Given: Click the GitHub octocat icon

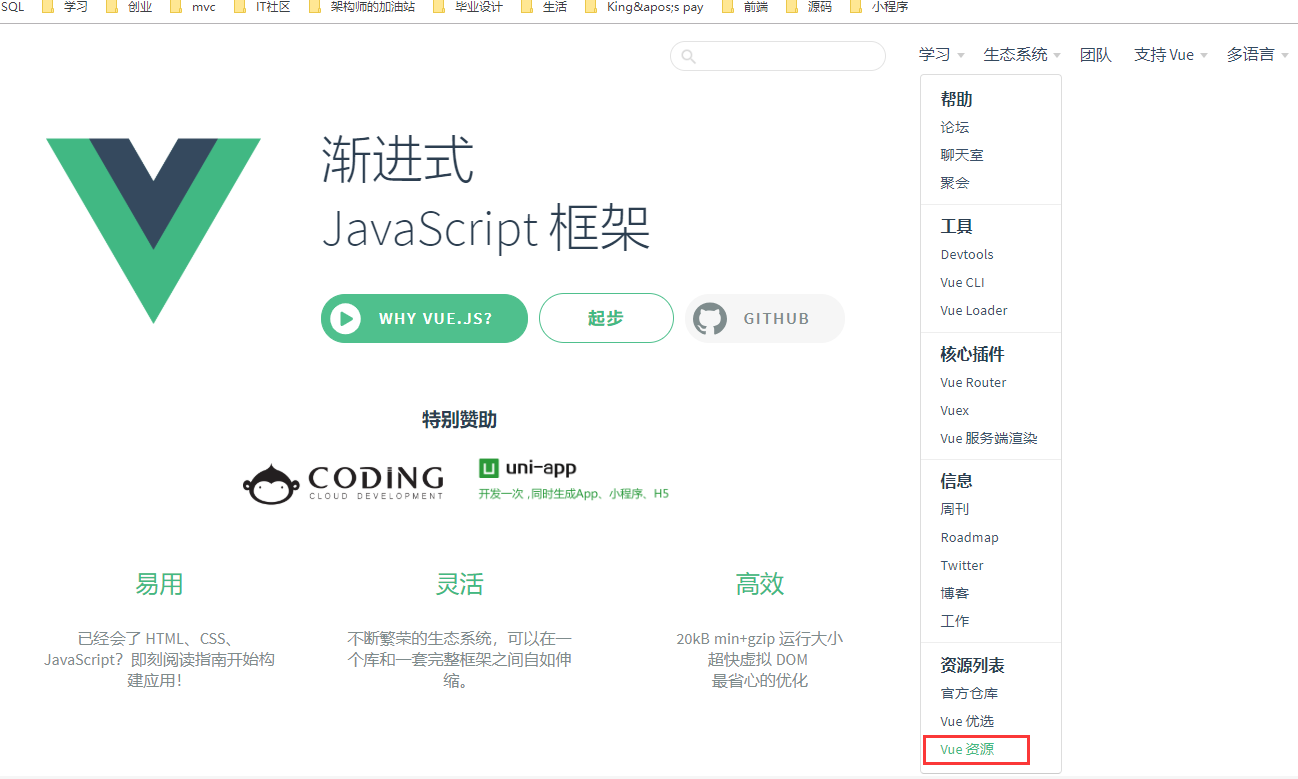Looking at the screenshot, I should coord(710,318).
